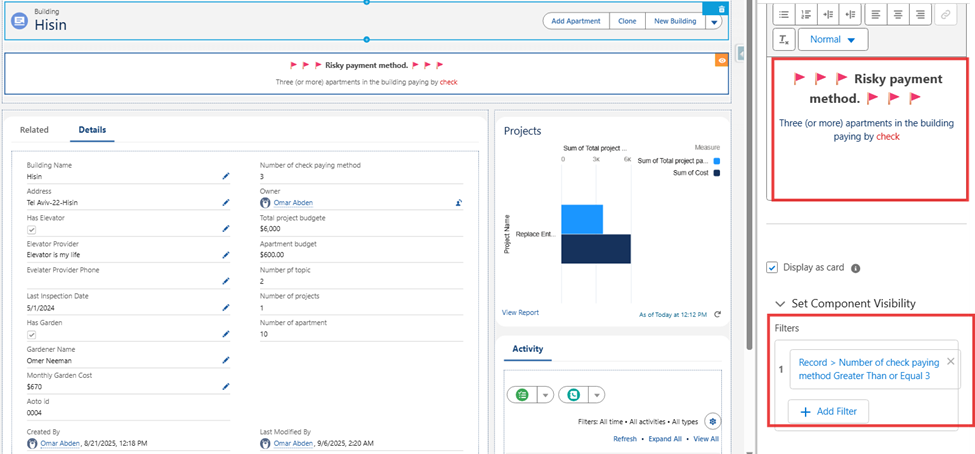Open the more actions dropdown beside New Building
Screen dimensions: 975x454
tap(714, 21)
